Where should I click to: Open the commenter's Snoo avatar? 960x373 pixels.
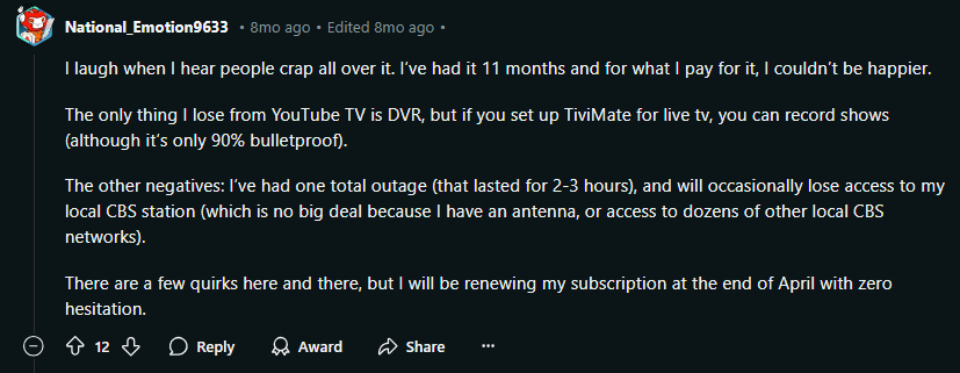click(31, 26)
